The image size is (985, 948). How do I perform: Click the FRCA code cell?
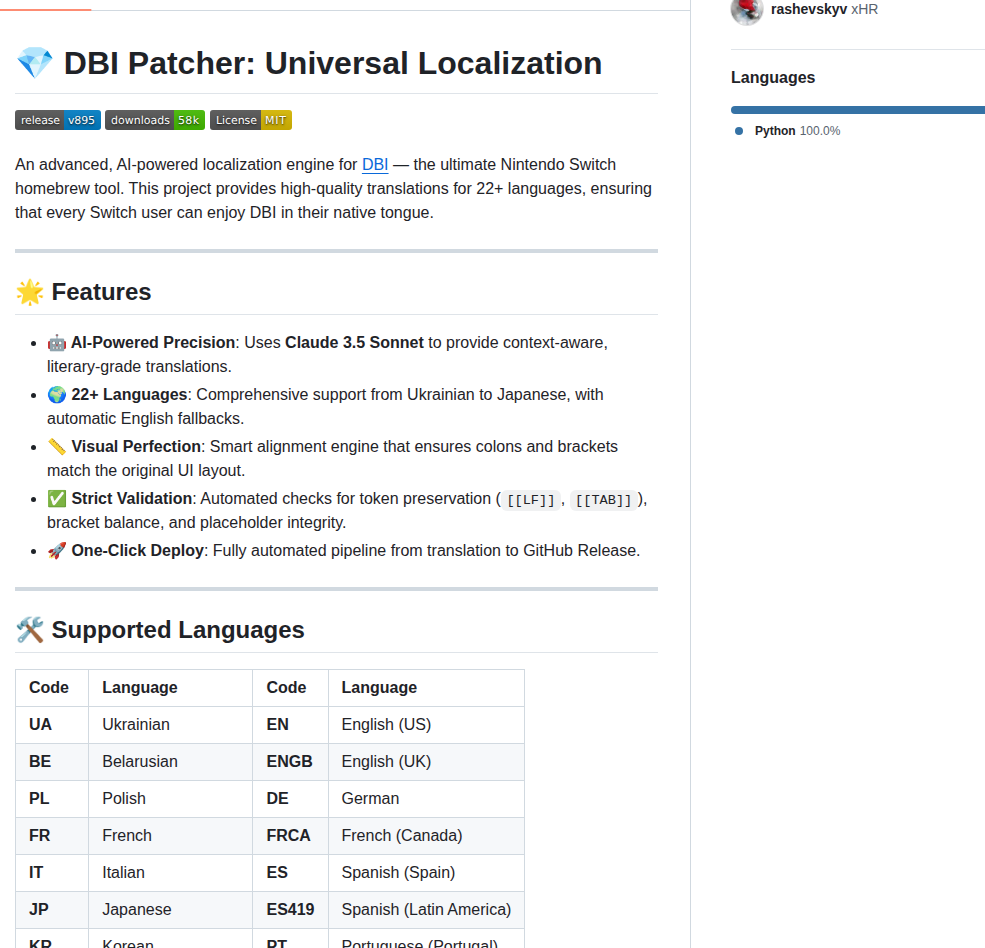tap(290, 836)
